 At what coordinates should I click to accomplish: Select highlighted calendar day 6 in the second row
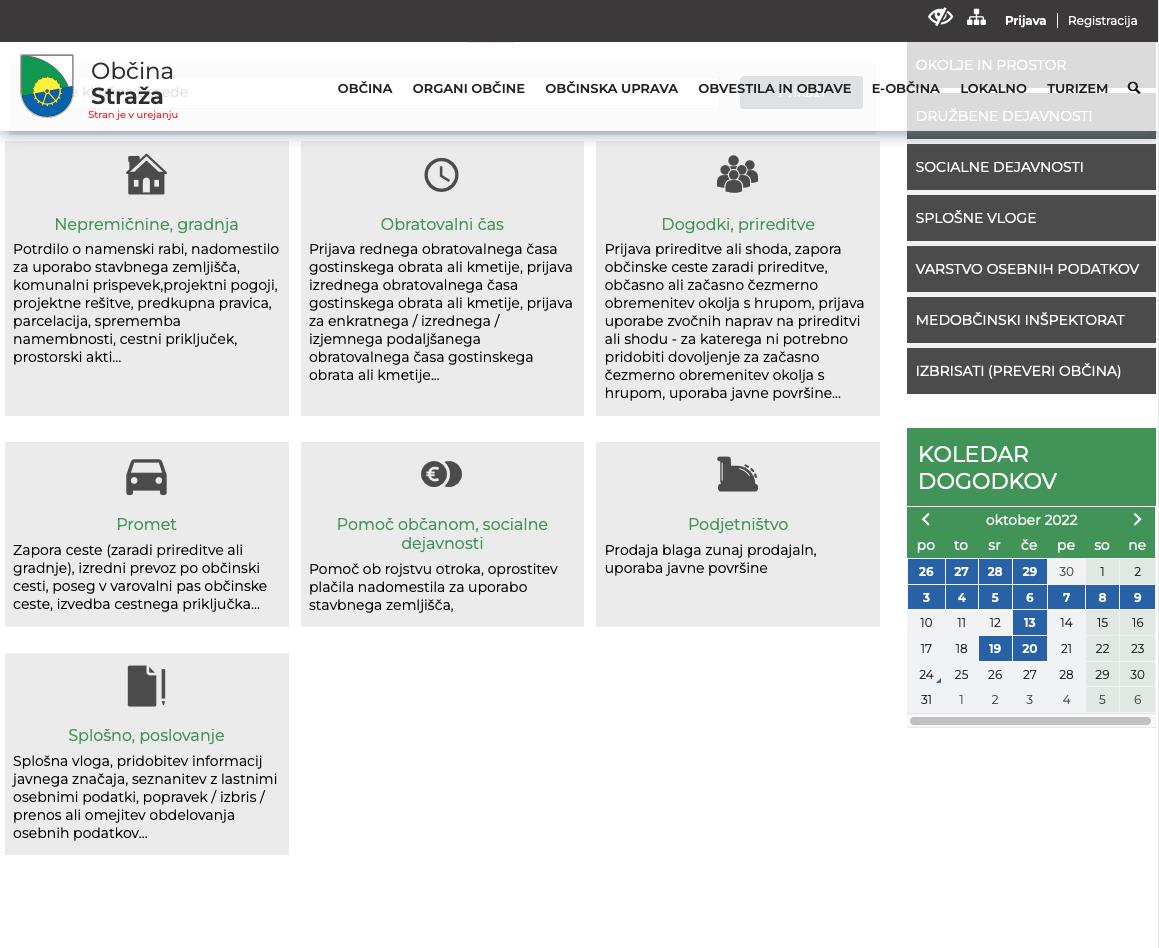click(1030, 597)
